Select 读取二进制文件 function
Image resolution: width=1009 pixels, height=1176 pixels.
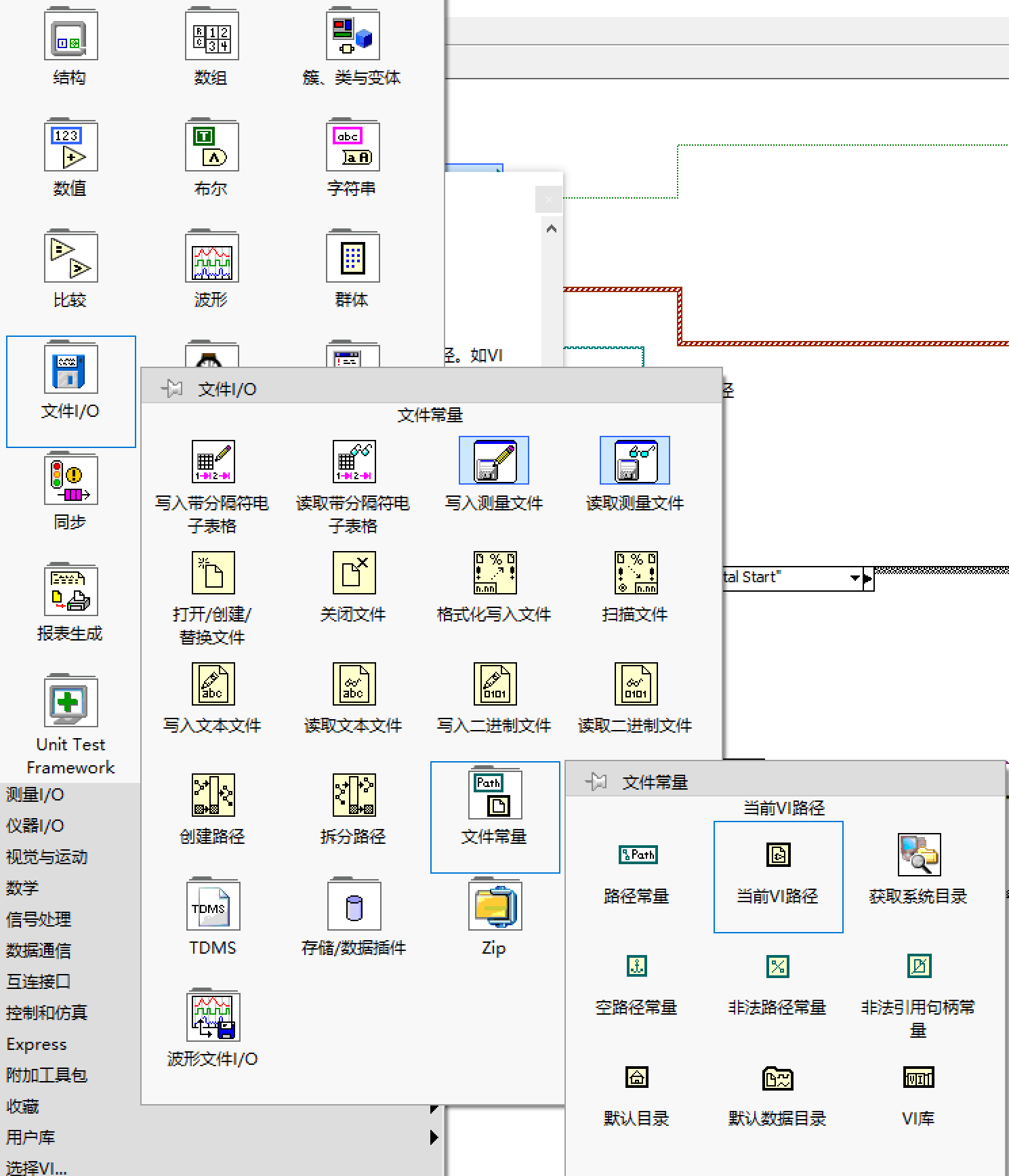pos(636,683)
